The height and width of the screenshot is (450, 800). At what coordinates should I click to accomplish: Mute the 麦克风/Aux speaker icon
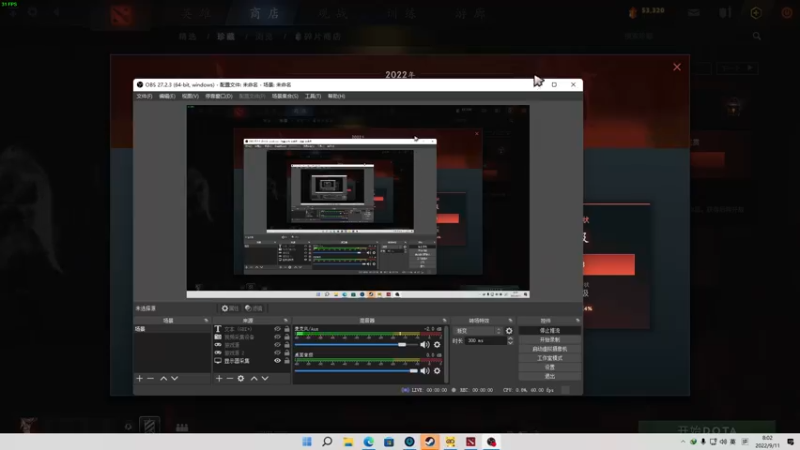pyautogui.click(x=424, y=344)
